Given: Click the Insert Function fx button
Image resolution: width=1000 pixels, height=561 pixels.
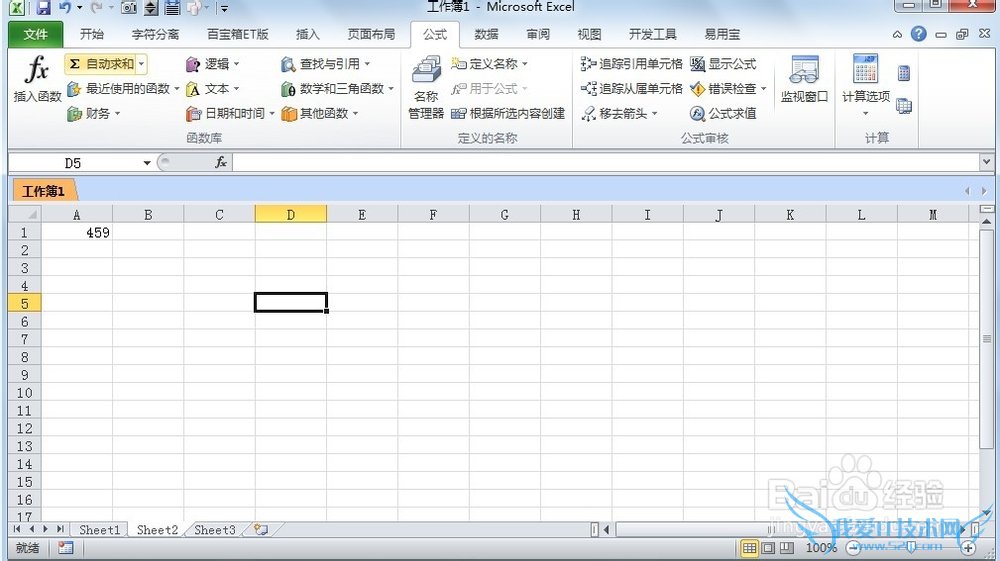Looking at the screenshot, I should click(x=37, y=78).
